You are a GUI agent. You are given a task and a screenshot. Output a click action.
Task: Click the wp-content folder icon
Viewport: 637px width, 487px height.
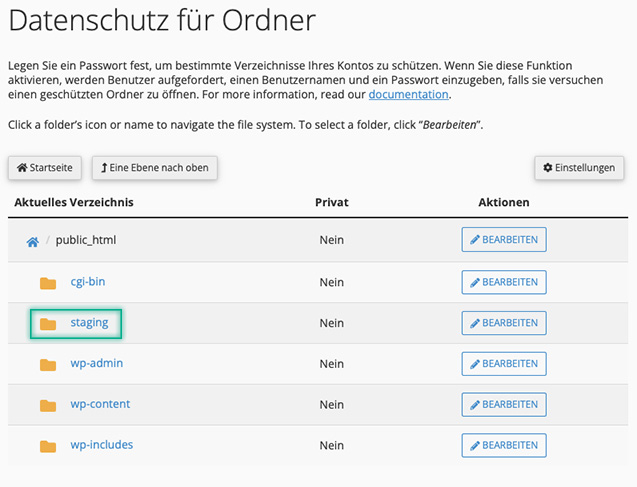[x=48, y=405]
